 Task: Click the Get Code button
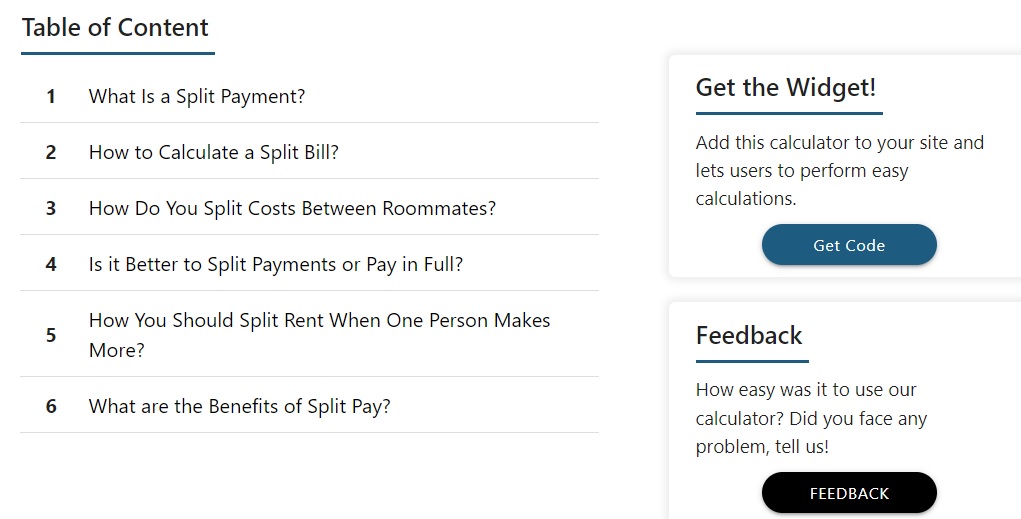point(849,245)
